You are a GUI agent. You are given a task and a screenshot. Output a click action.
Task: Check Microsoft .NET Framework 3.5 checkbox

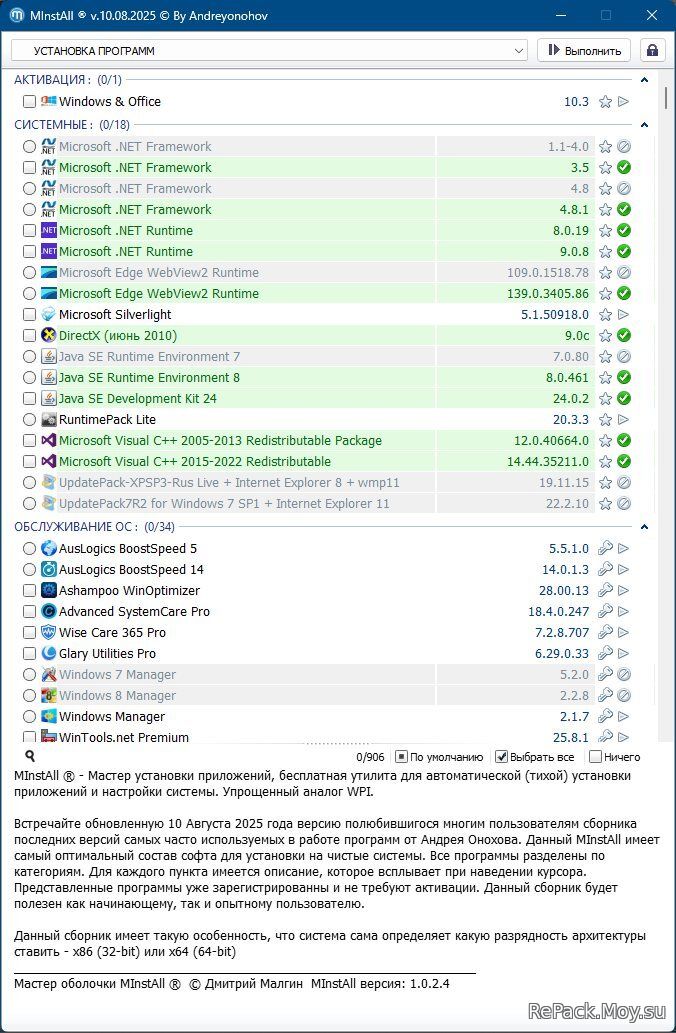tap(29, 167)
